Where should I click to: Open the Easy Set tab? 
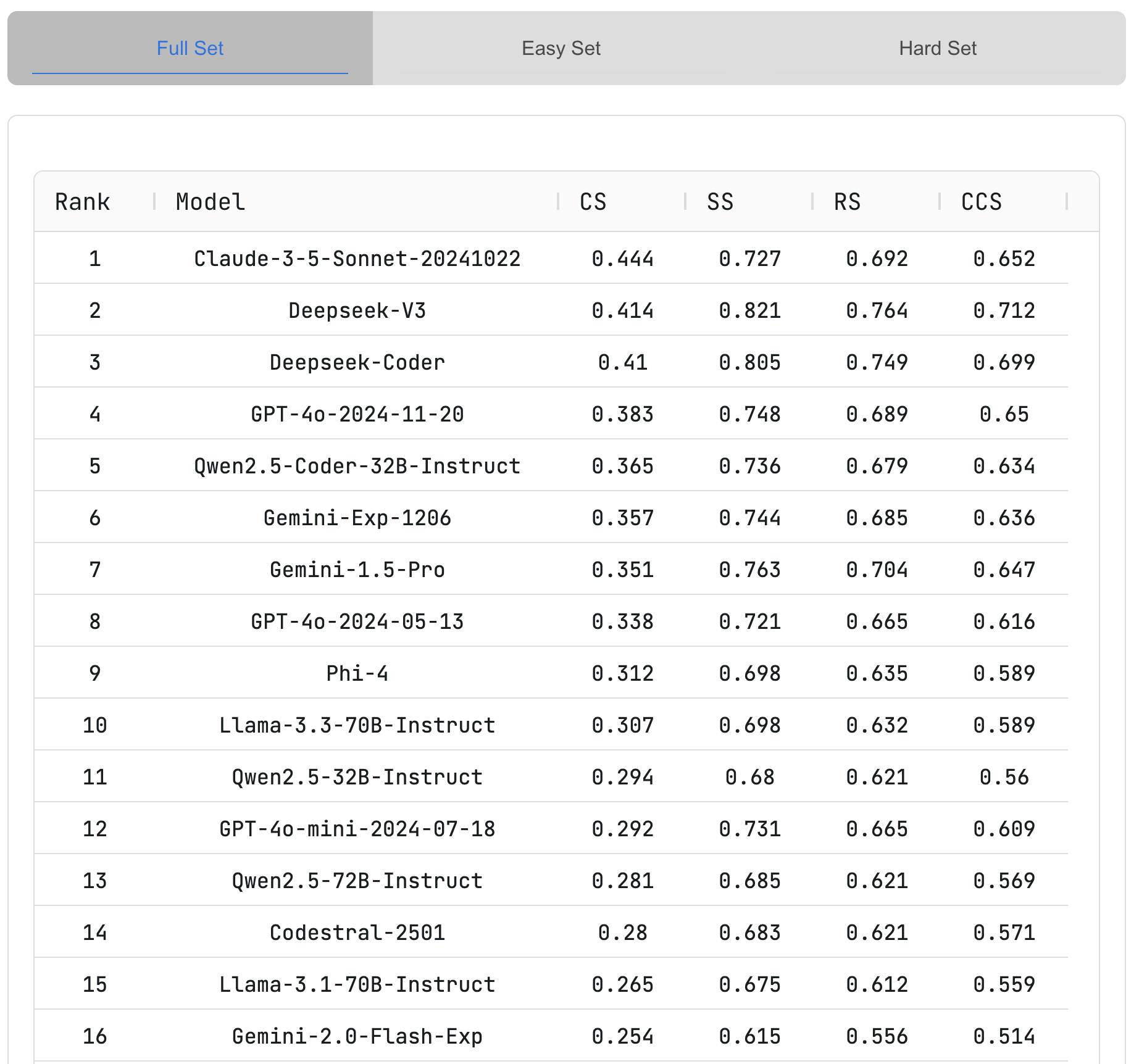click(561, 48)
